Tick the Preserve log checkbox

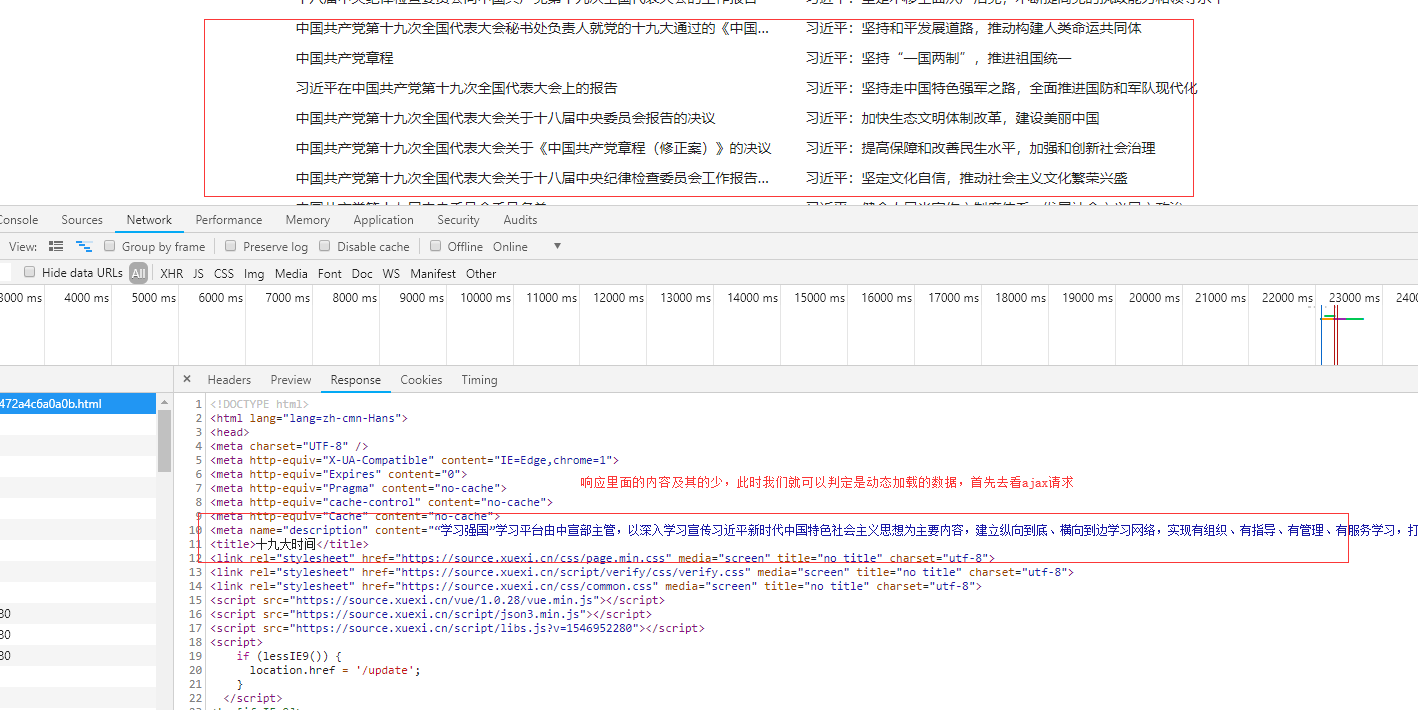point(231,246)
